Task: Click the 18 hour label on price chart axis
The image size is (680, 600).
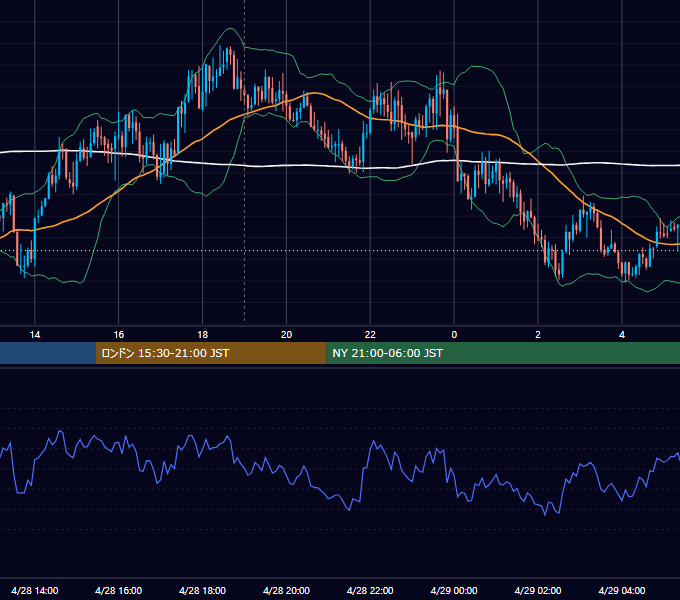Action: 203,335
